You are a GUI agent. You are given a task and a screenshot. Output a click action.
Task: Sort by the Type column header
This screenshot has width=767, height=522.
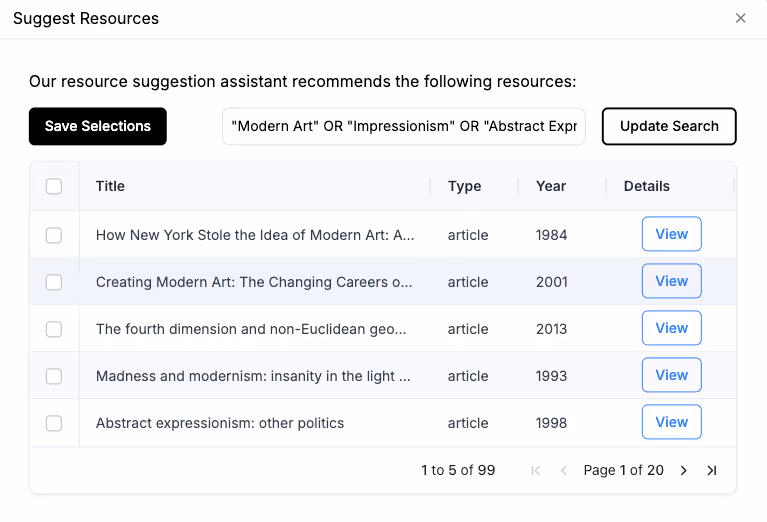(464, 186)
